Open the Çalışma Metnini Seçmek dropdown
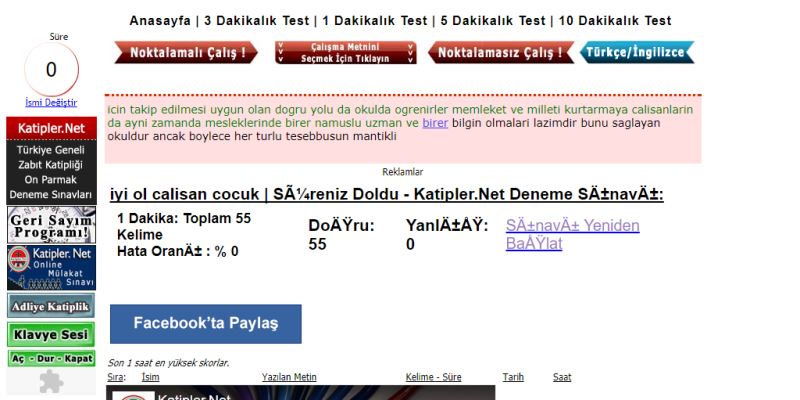Image resolution: width=800 pixels, height=400 pixels. click(345, 53)
